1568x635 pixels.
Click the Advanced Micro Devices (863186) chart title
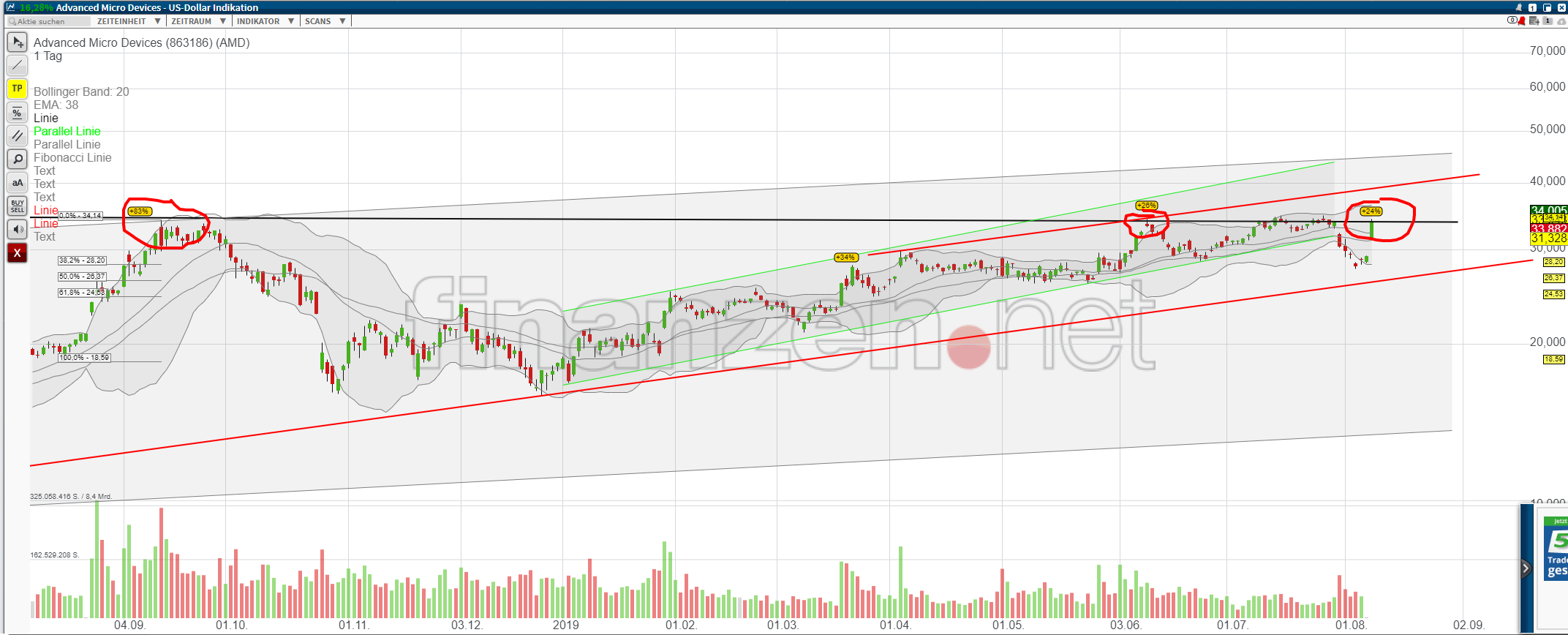142,42
